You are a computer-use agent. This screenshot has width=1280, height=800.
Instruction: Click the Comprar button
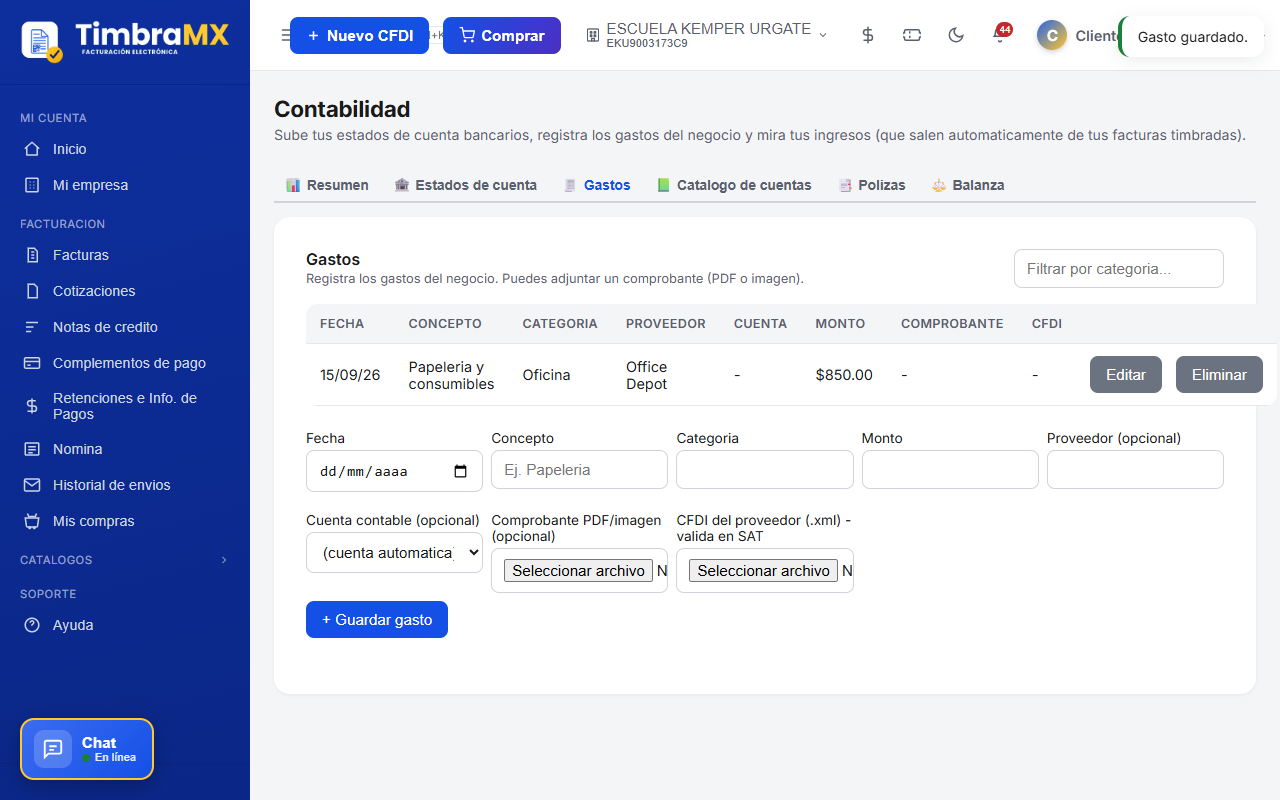pyautogui.click(x=502, y=35)
